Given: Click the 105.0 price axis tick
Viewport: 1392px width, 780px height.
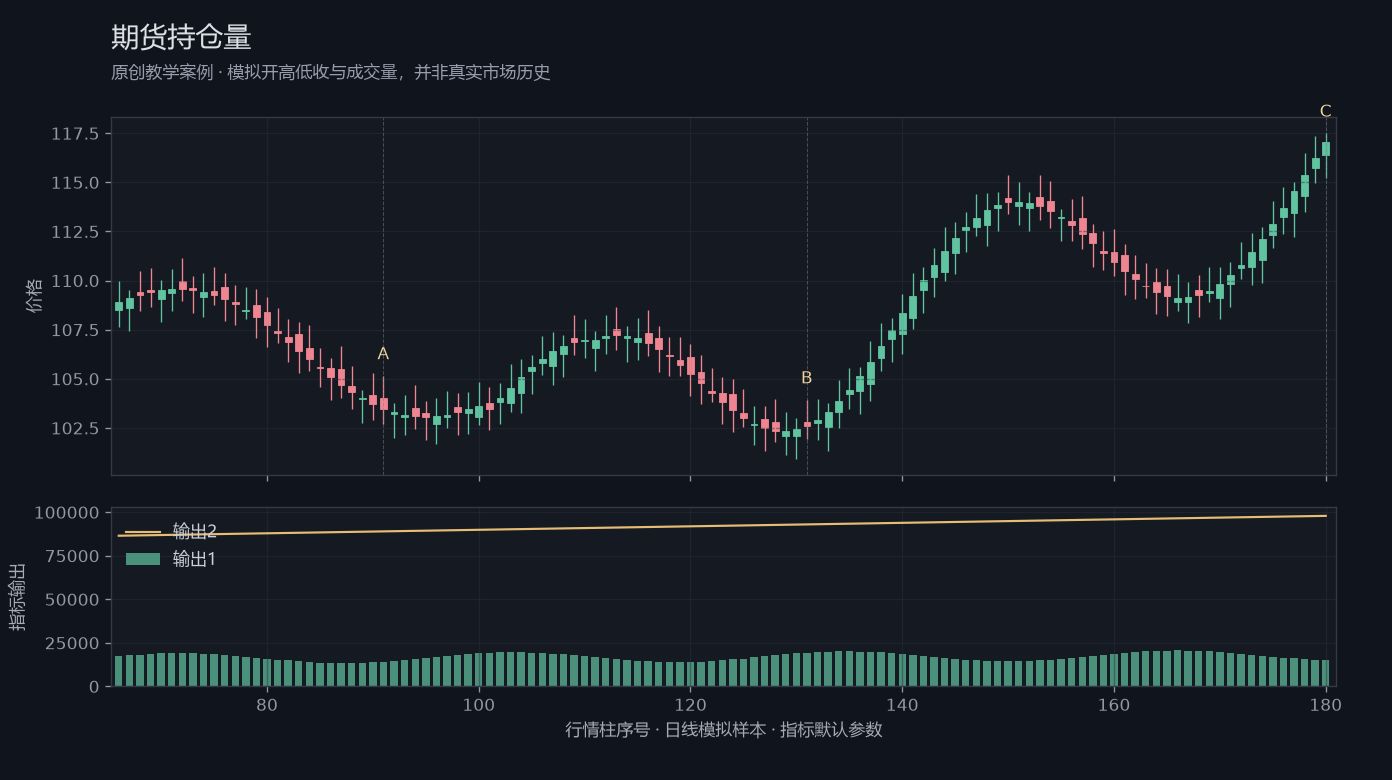Looking at the screenshot, I should pos(75,379).
